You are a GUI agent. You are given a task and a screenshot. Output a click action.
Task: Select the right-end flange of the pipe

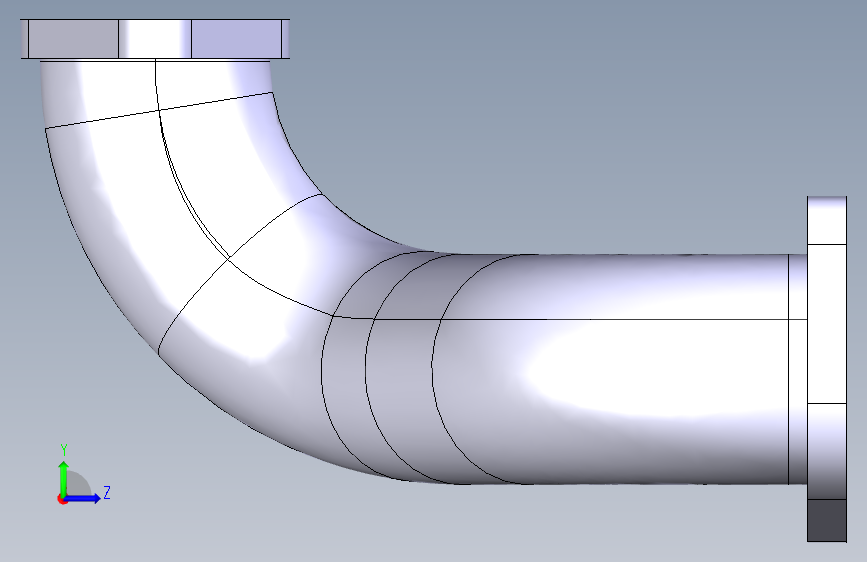[x=827, y=369]
